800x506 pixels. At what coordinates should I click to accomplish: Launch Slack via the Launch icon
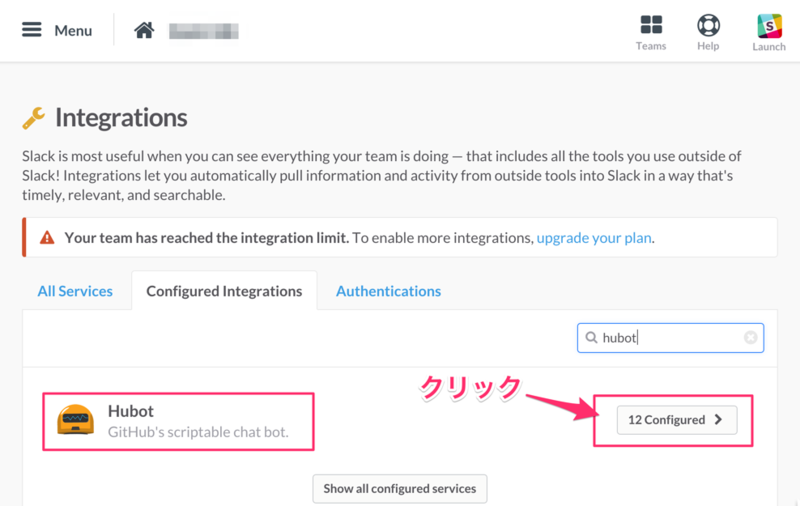pyautogui.click(x=769, y=26)
